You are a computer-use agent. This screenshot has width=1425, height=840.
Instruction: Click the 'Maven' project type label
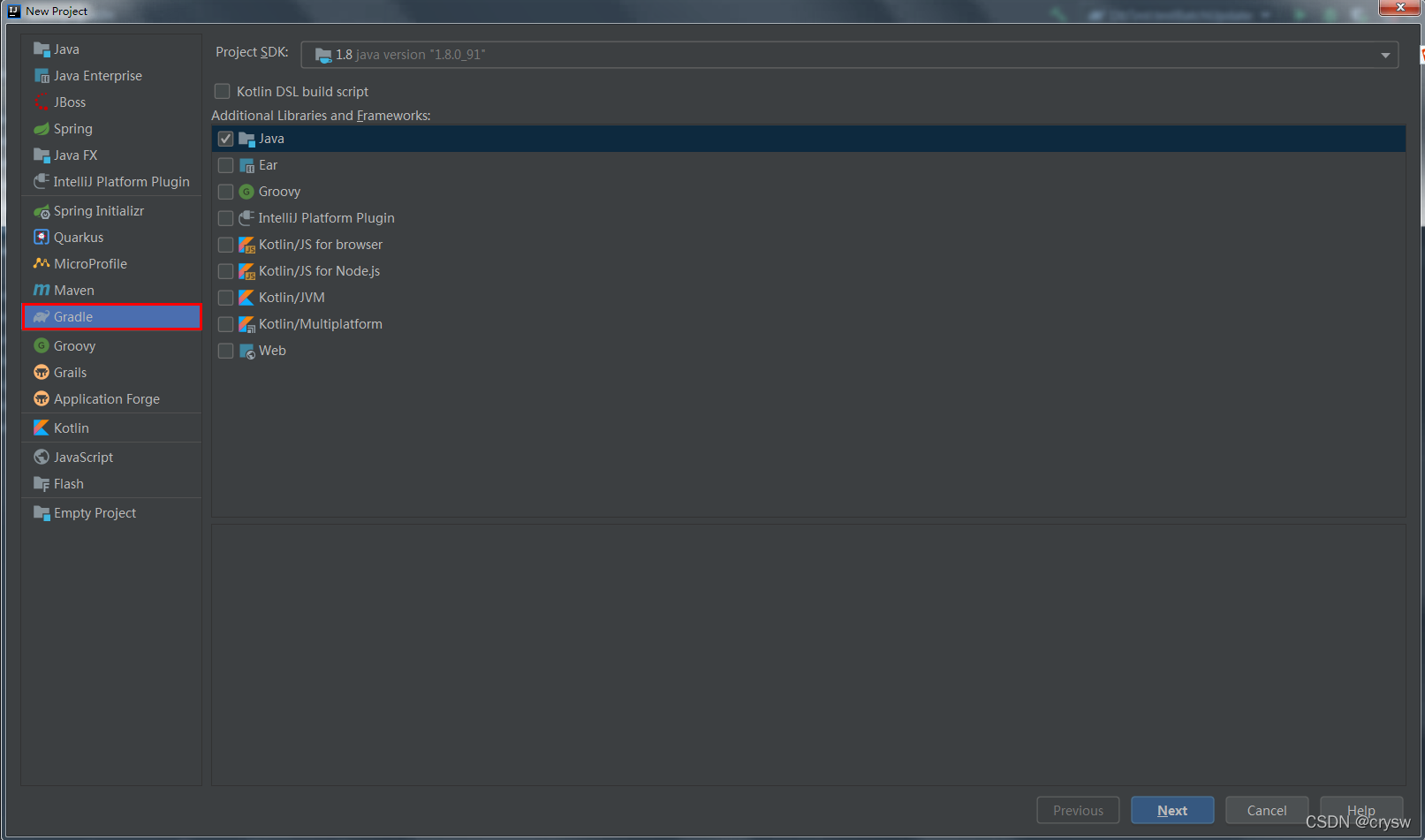coord(74,291)
